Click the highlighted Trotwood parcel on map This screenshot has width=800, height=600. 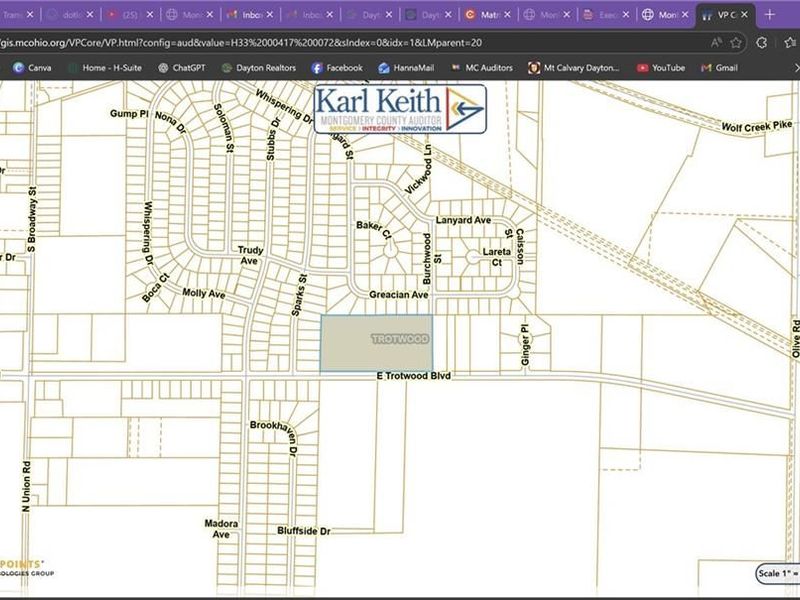tap(376, 344)
